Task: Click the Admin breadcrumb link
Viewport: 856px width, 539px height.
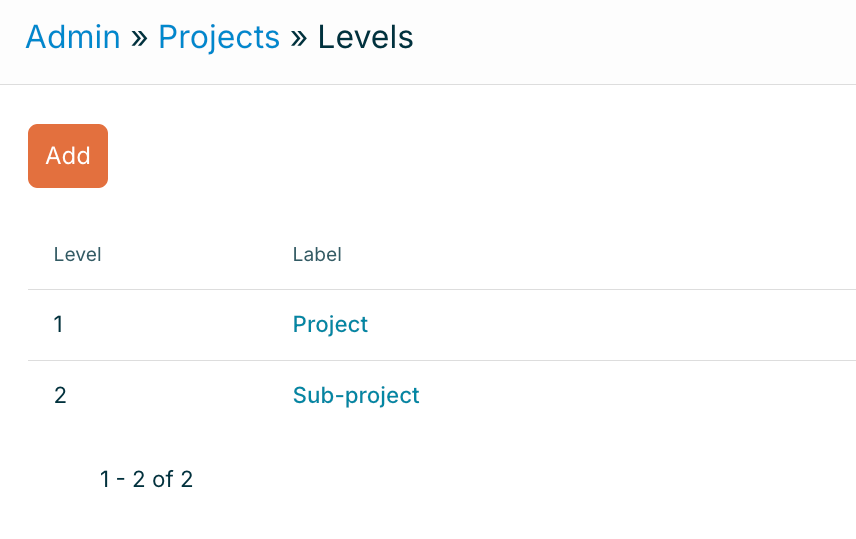Action: pyautogui.click(x=72, y=37)
